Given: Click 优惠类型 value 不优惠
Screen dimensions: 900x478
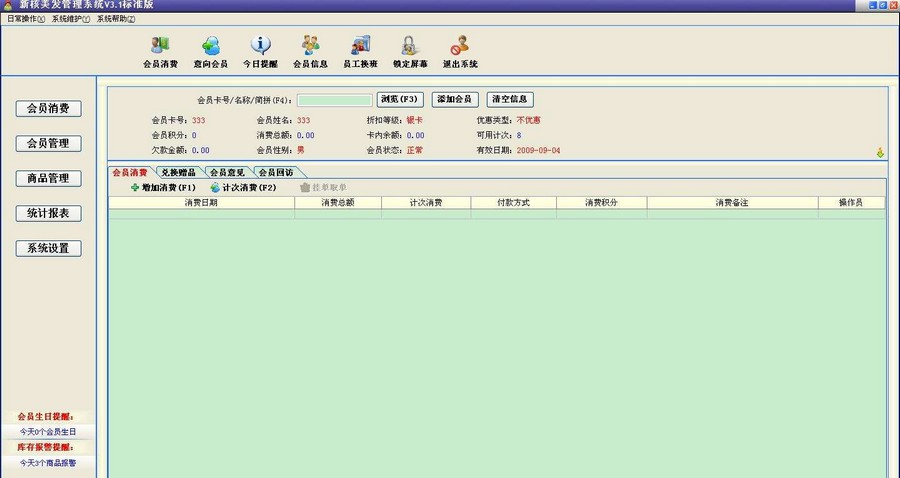Looking at the screenshot, I should pos(529,121).
